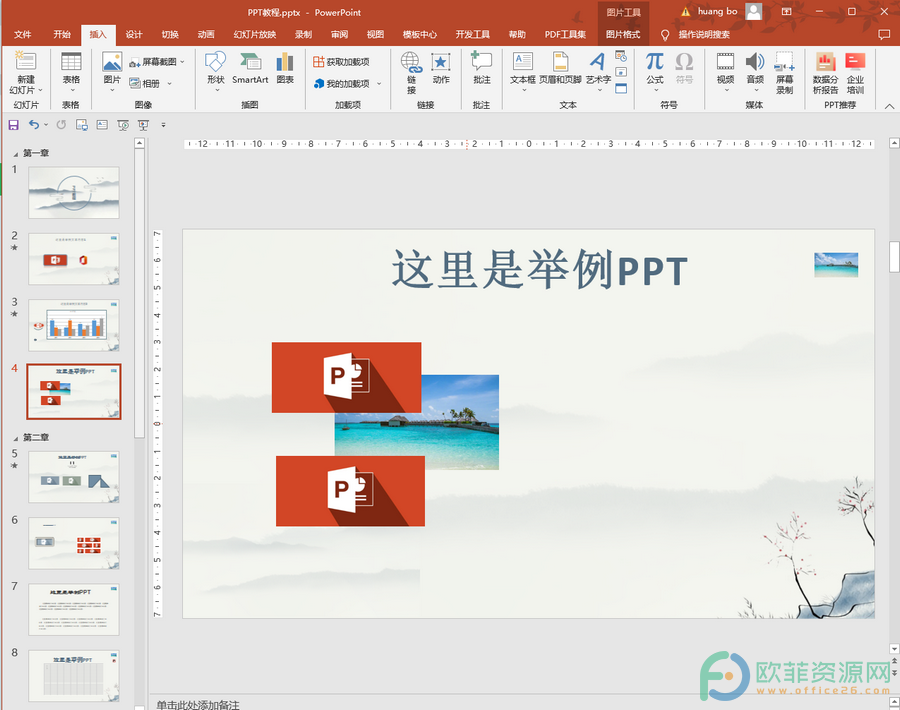
Task: Expand the 屏幕截图 dropdown arrow
Action: pyautogui.click(x=182, y=61)
